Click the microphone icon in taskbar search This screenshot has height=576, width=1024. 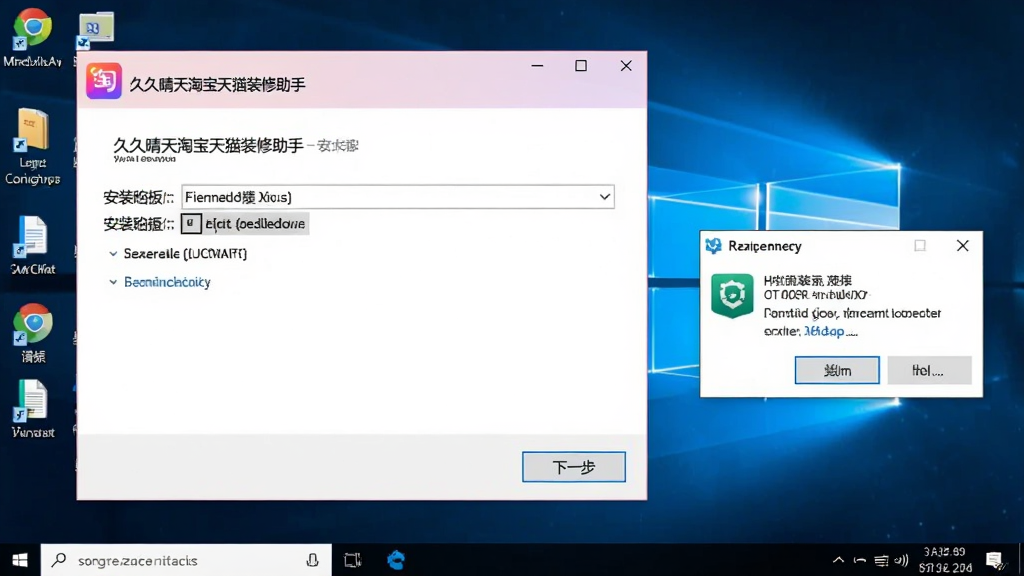(312, 560)
